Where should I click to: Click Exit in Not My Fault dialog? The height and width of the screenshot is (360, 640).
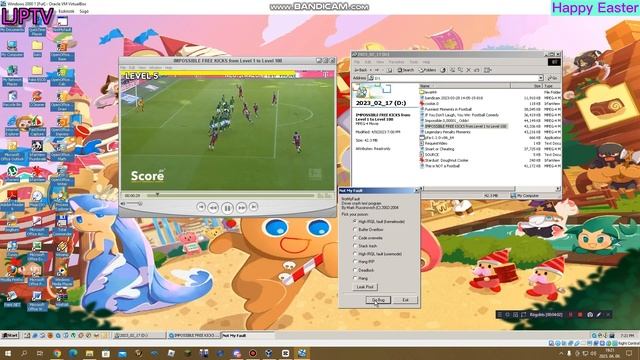405,300
